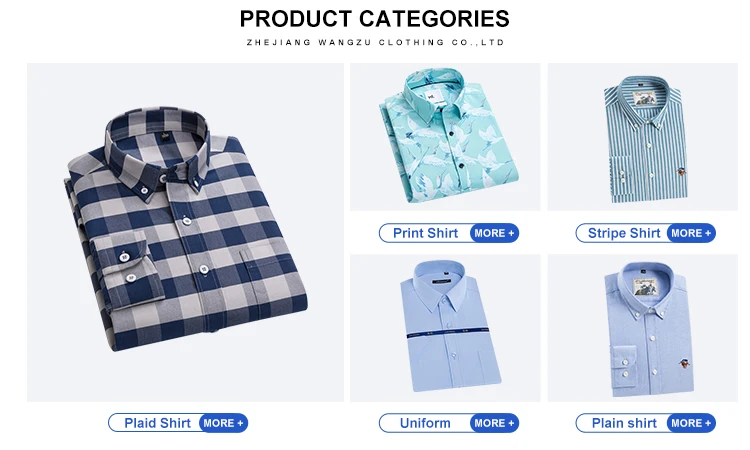Click MORE + button beside Print Shirt
Viewport: 750px width, 450px height.
tap(494, 233)
